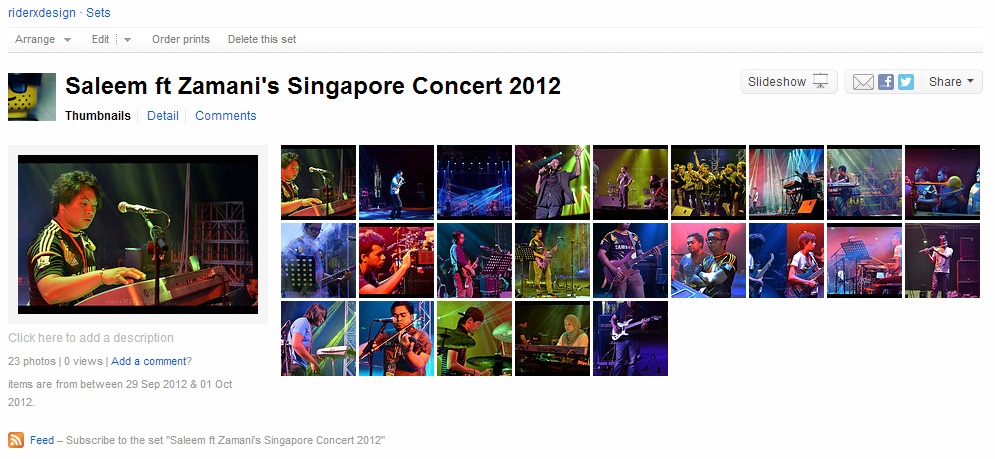Open the user avatar buddy icon
This screenshot has width=995, height=459.
point(32,96)
